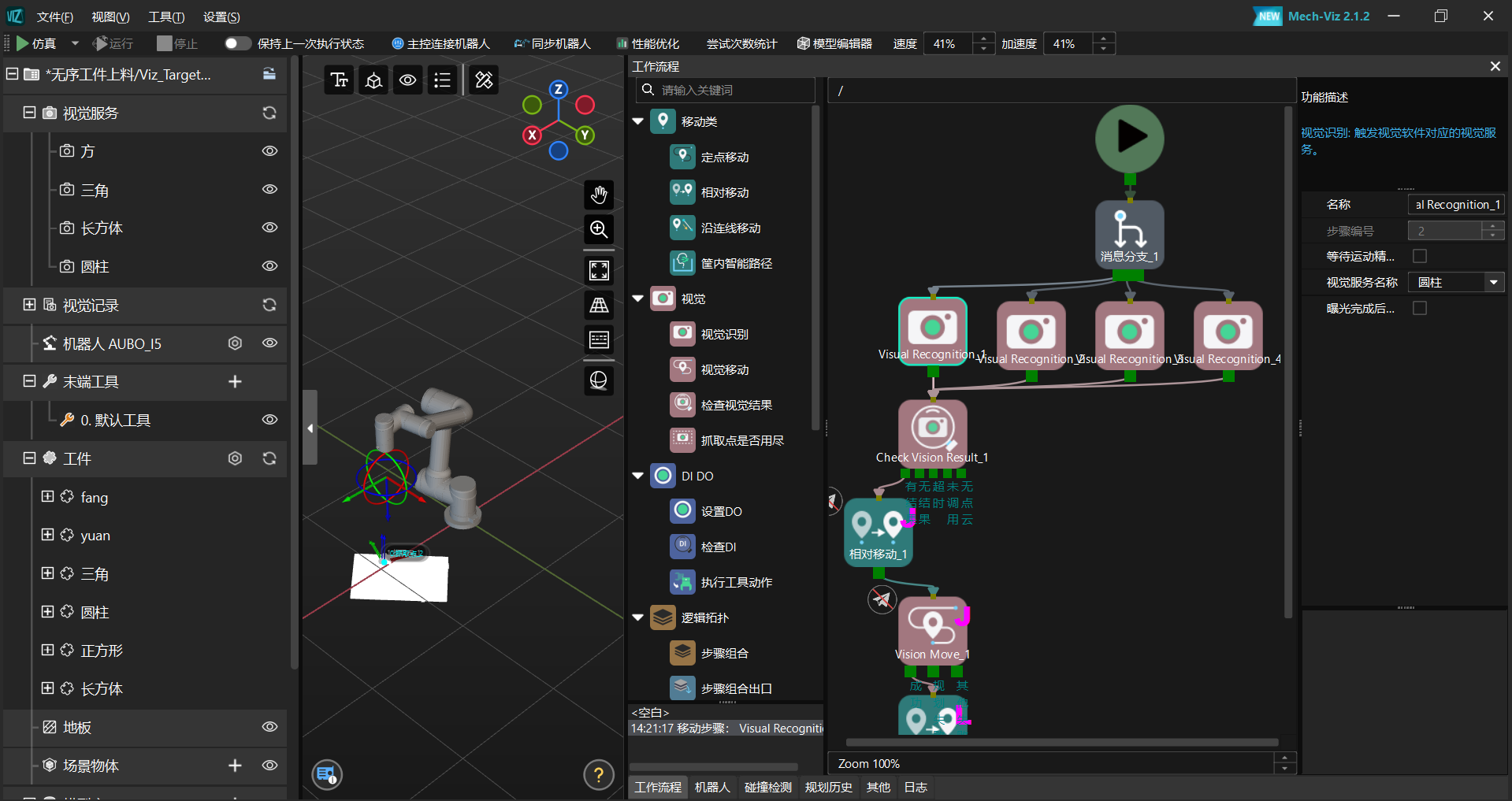Open the 模型编辑器 button
Image resolution: width=1512 pixels, height=801 pixels.
coord(834,43)
